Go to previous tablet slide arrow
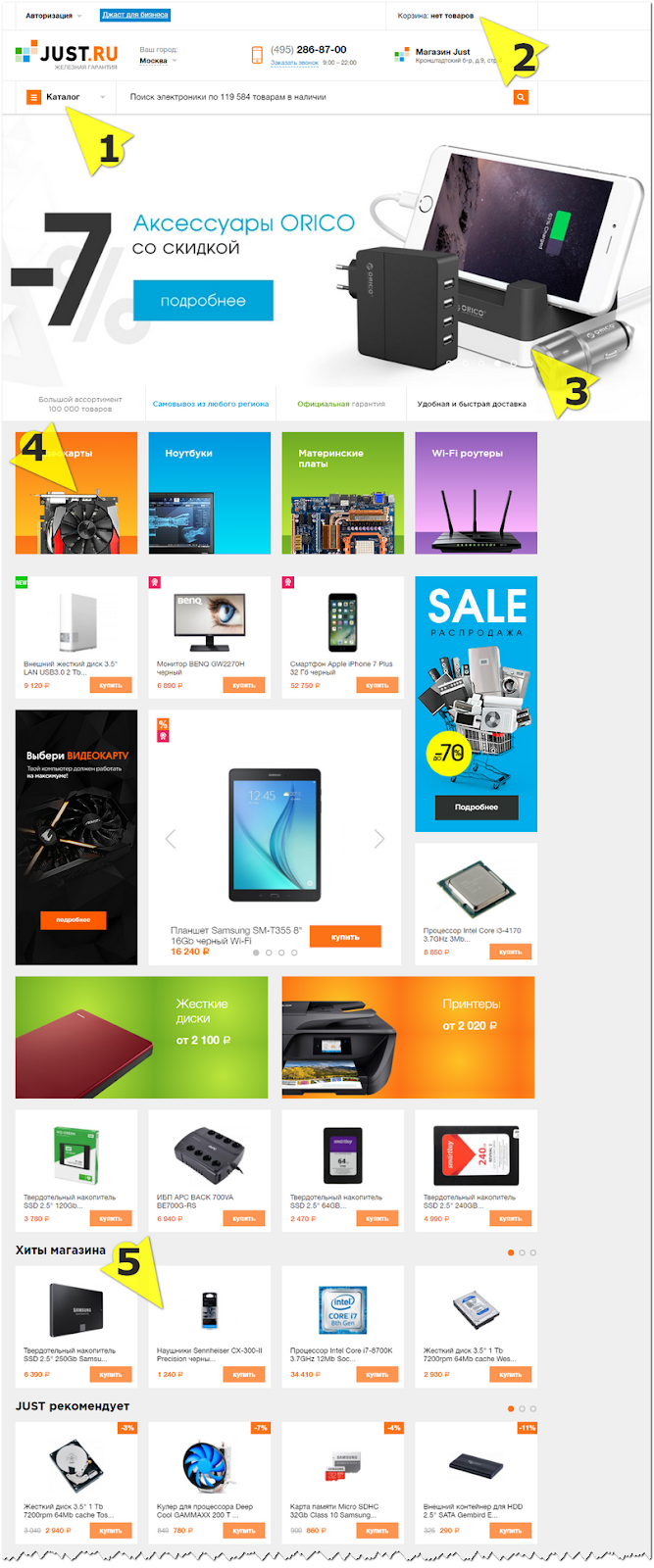654x1568 pixels. 171,839
